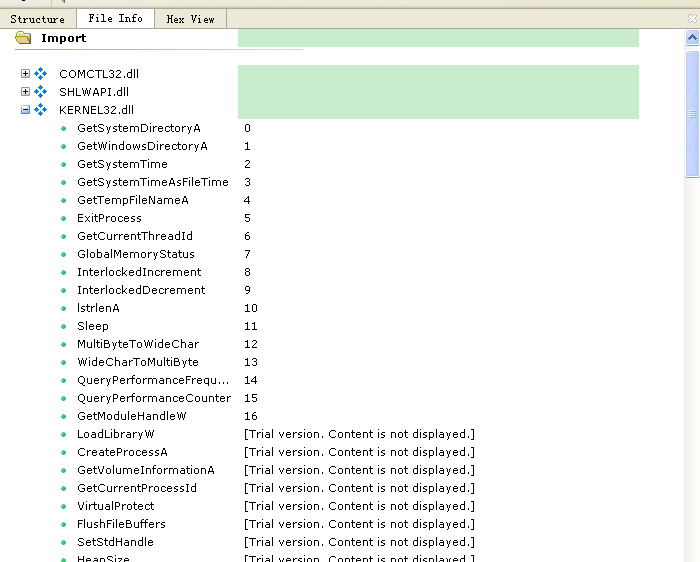700x562 pixels.
Task: Click the KERNEL32.dll module icon
Action: coord(41,109)
